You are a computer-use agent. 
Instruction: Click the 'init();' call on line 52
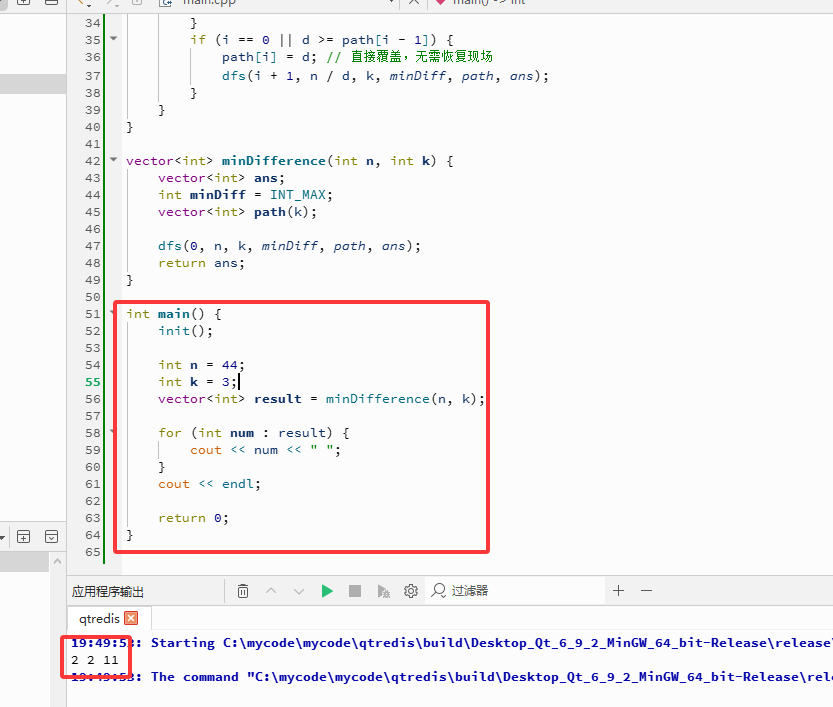[185, 331]
